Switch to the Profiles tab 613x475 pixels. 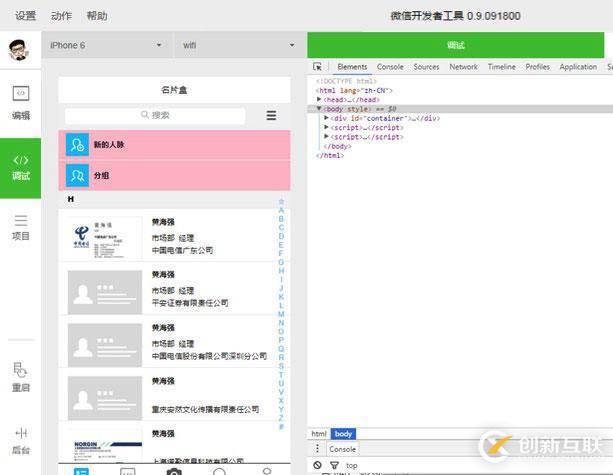pyautogui.click(x=538, y=67)
